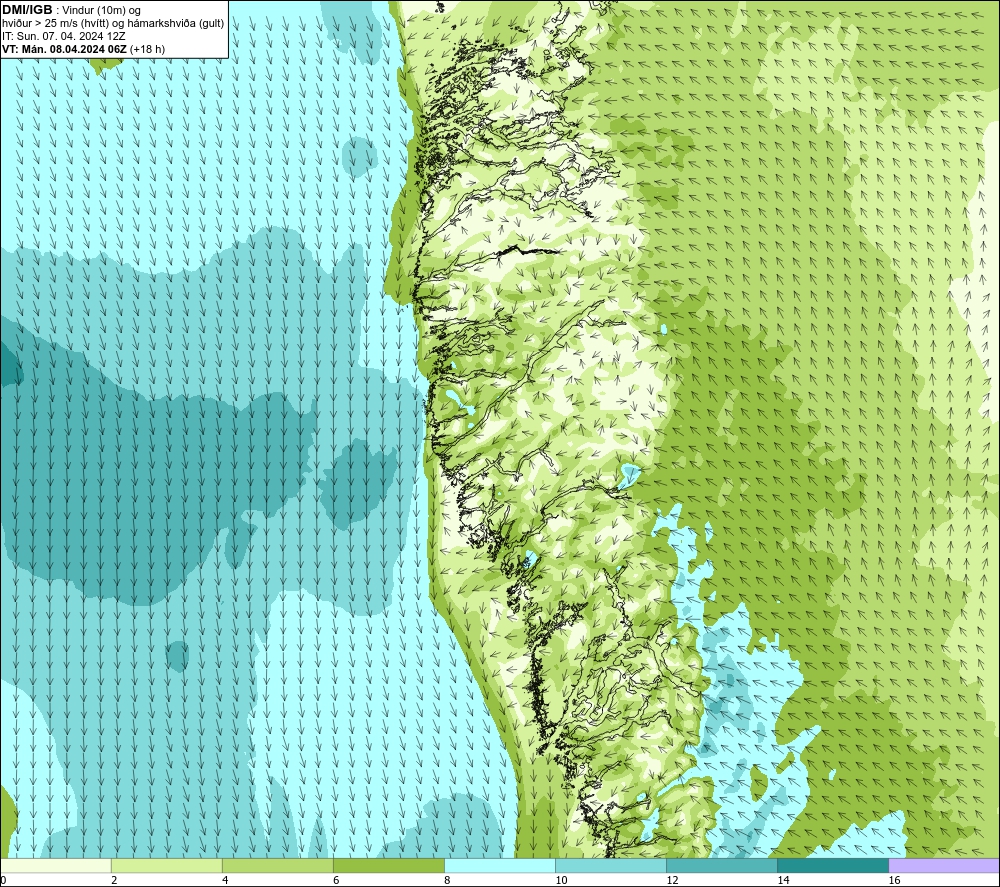Select the 4–6 m/s green swatch
1000x887 pixels.
277,865
